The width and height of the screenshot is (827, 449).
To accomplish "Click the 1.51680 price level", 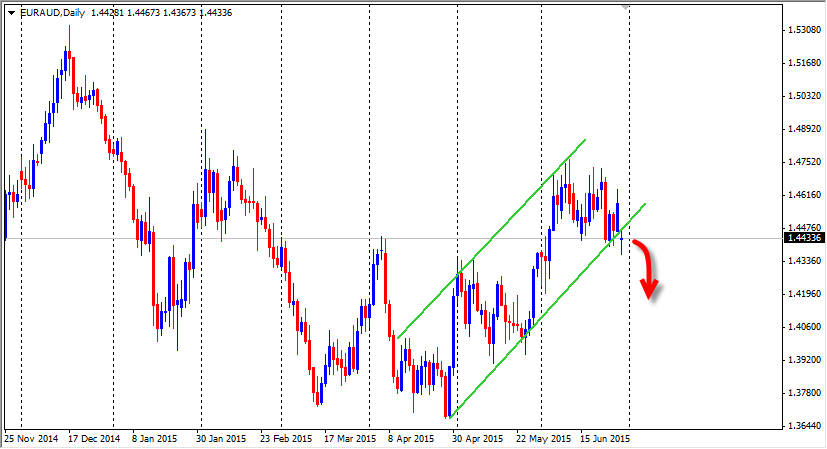I will coord(804,63).
